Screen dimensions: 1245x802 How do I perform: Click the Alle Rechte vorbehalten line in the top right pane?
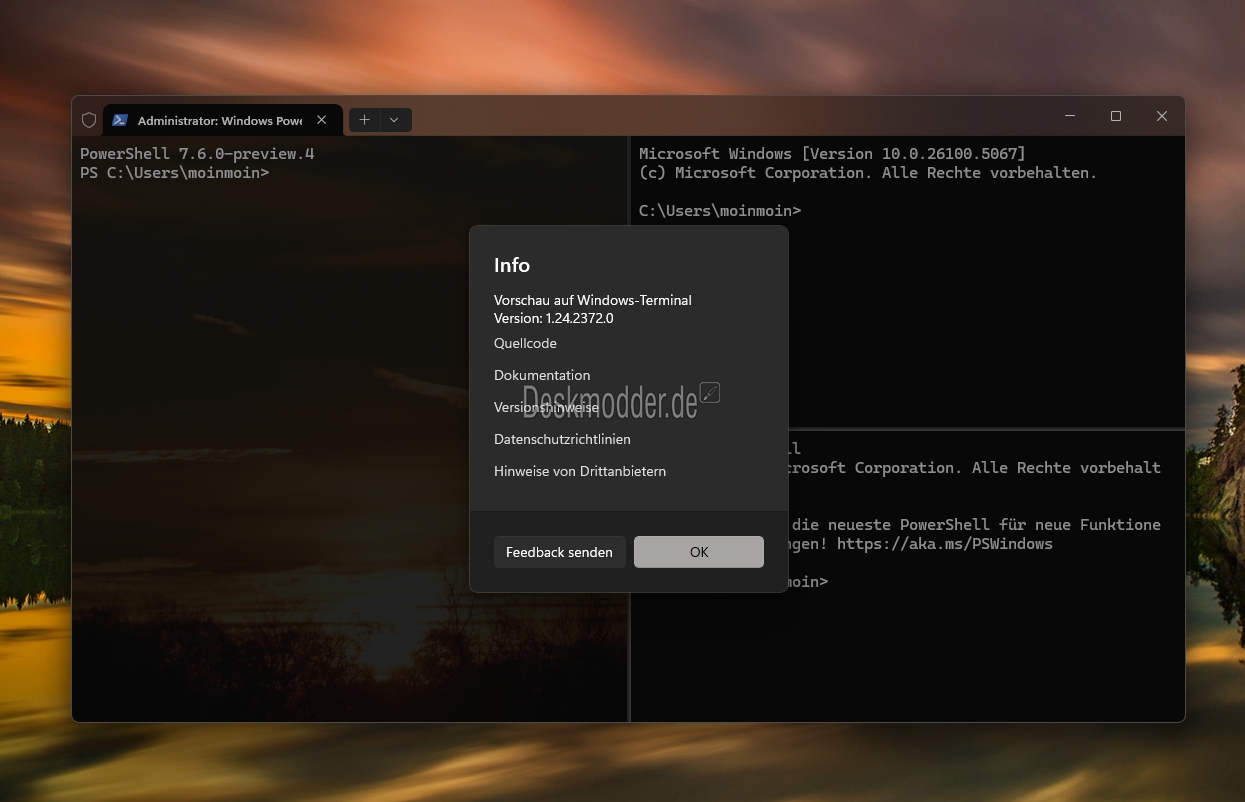pos(868,173)
